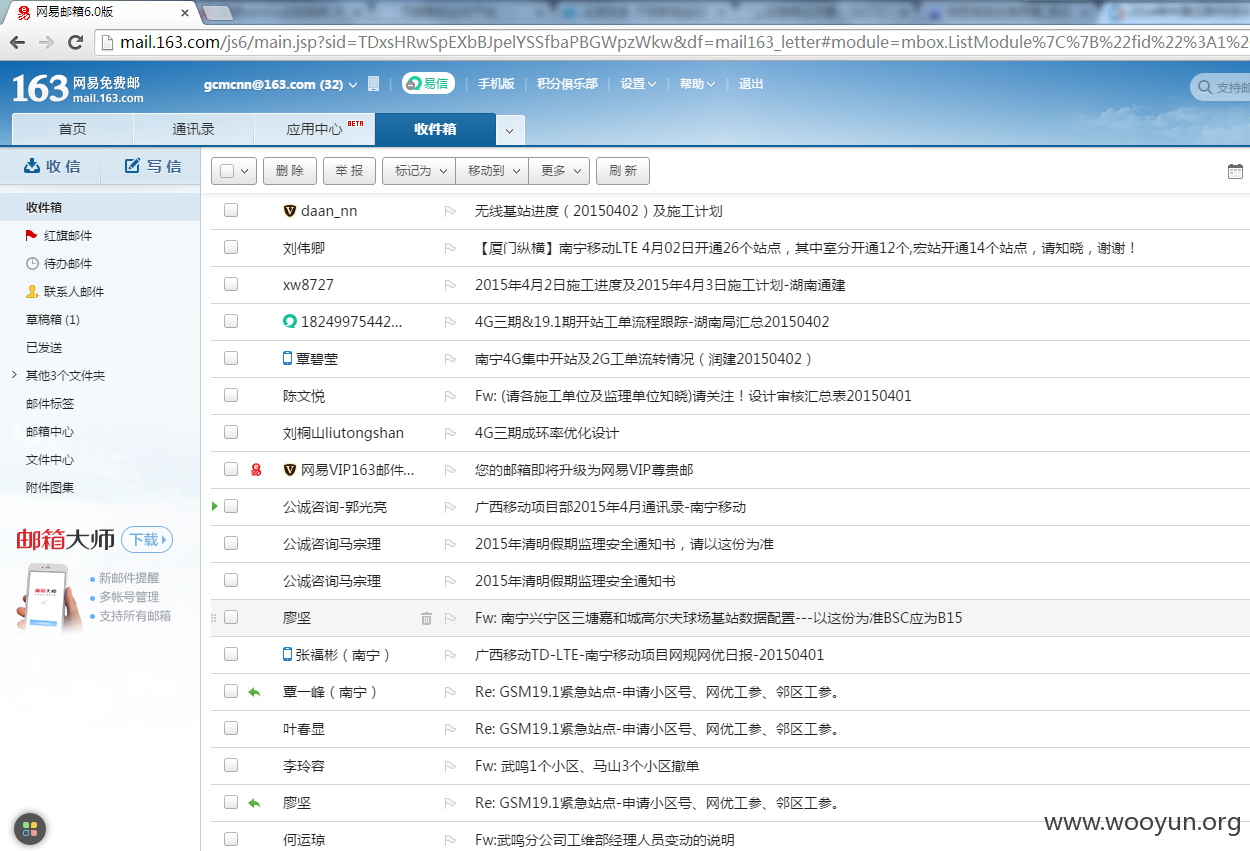1250x851 pixels.
Task: Click the contact person icon next to 联系人邮件
Action: (x=32, y=292)
